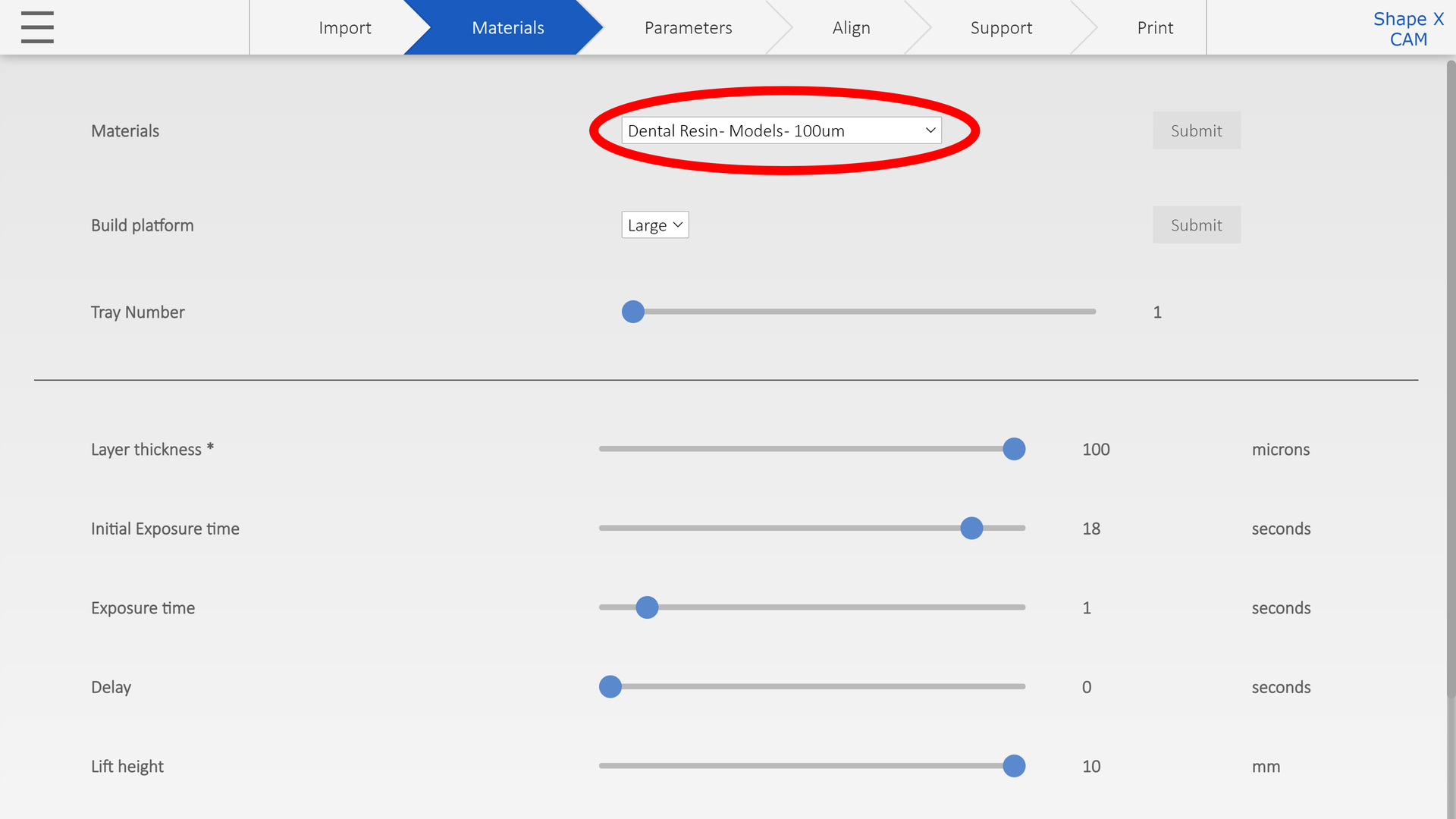Switch to the Parameters tab
1456x819 pixels.
coord(688,28)
